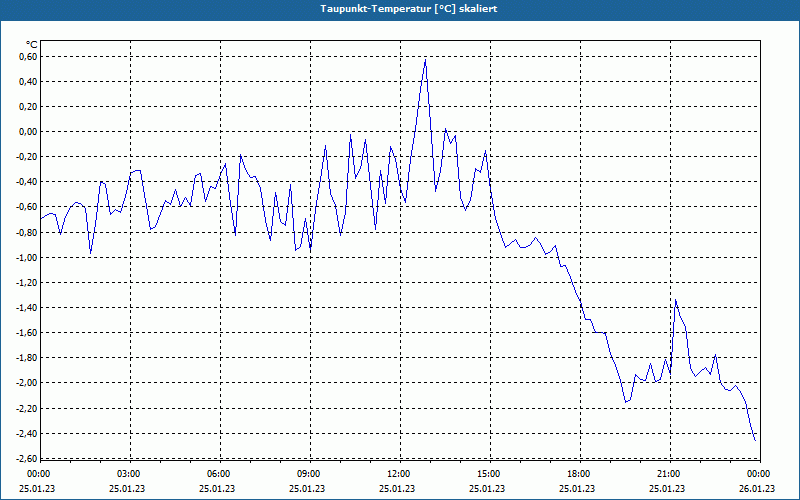Click the 06:00 time axis label
The image size is (800, 500).
click(x=220, y=474)
